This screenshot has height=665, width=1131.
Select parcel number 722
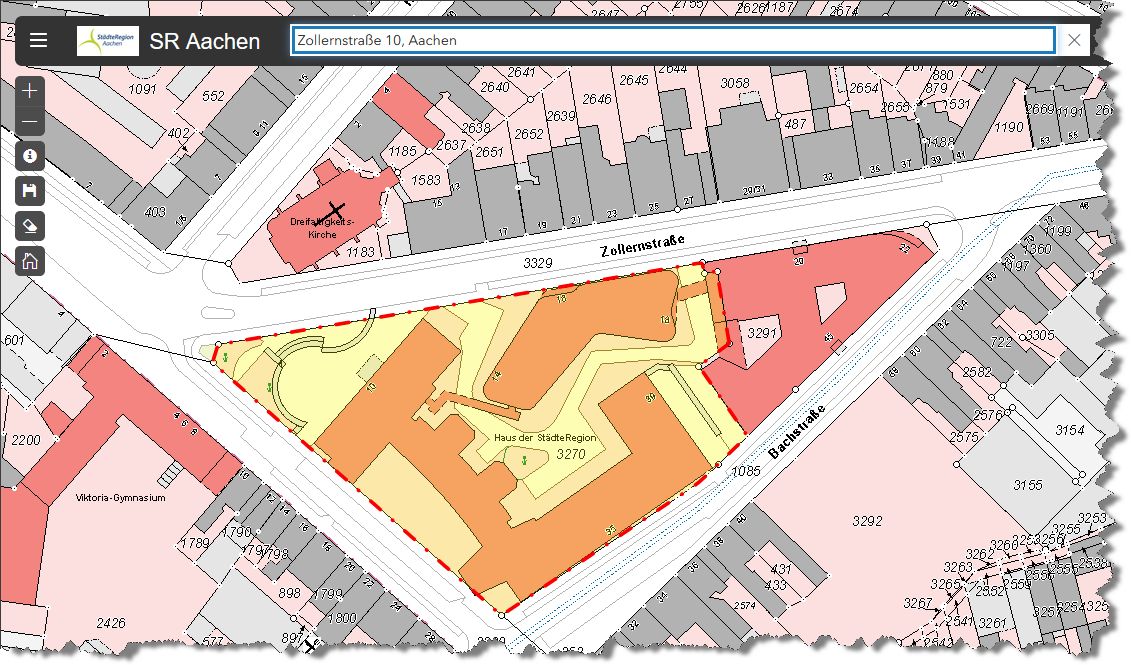[x=1001, y=342]
